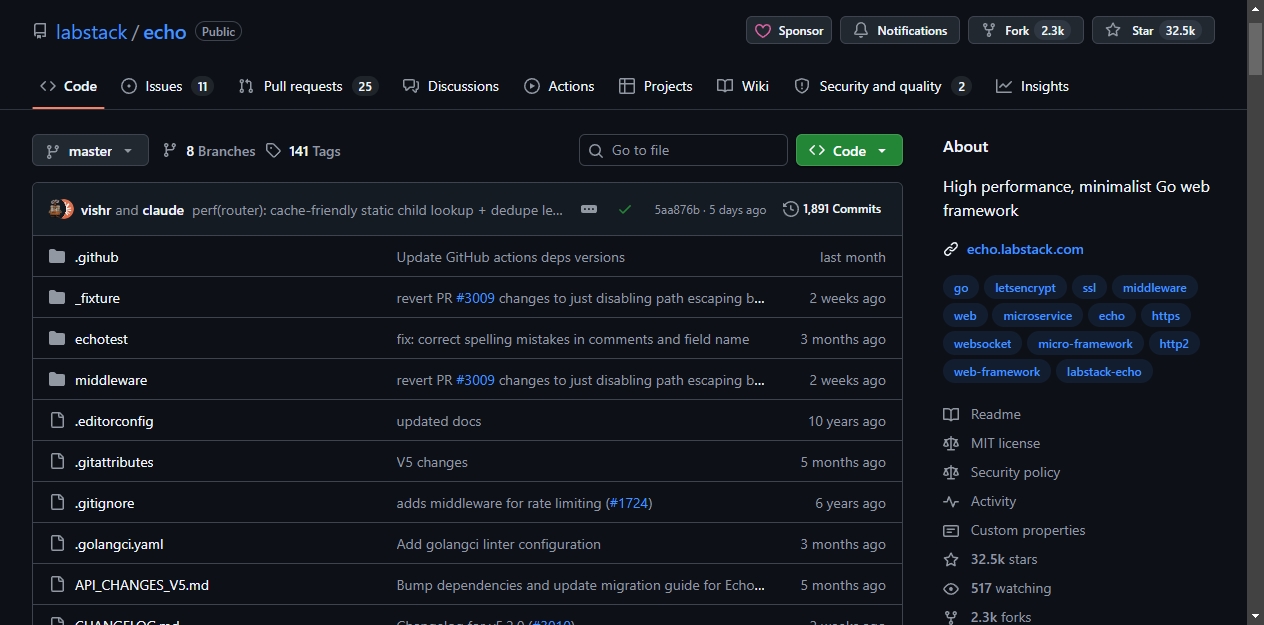Click the .gitignore file icon

click(x=57, y=503)
